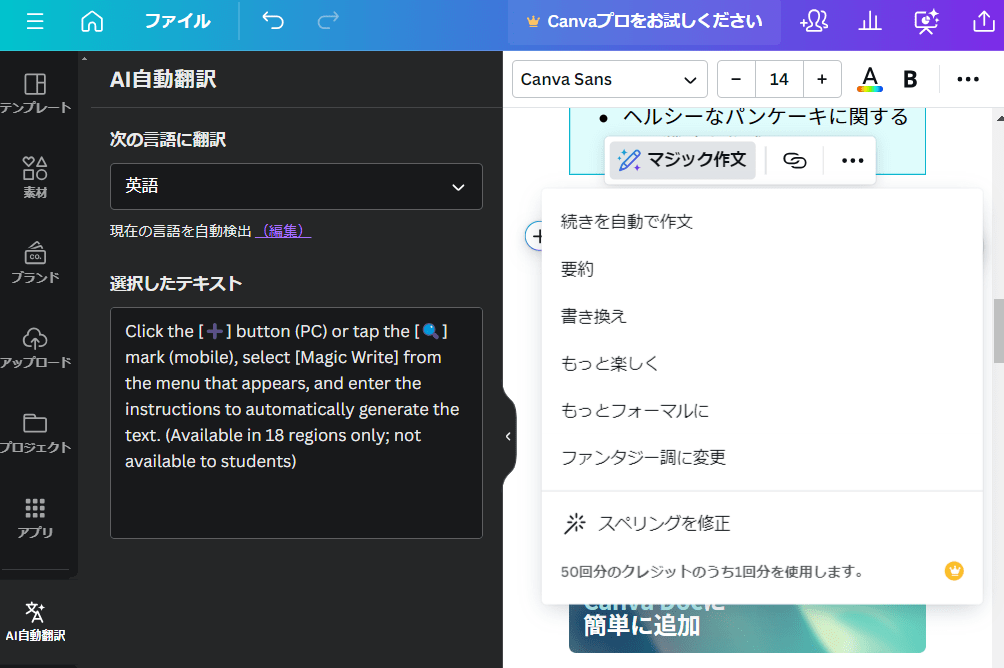Open the present with sparkle icon
The image size is (1004, 668).
[926, 21]
